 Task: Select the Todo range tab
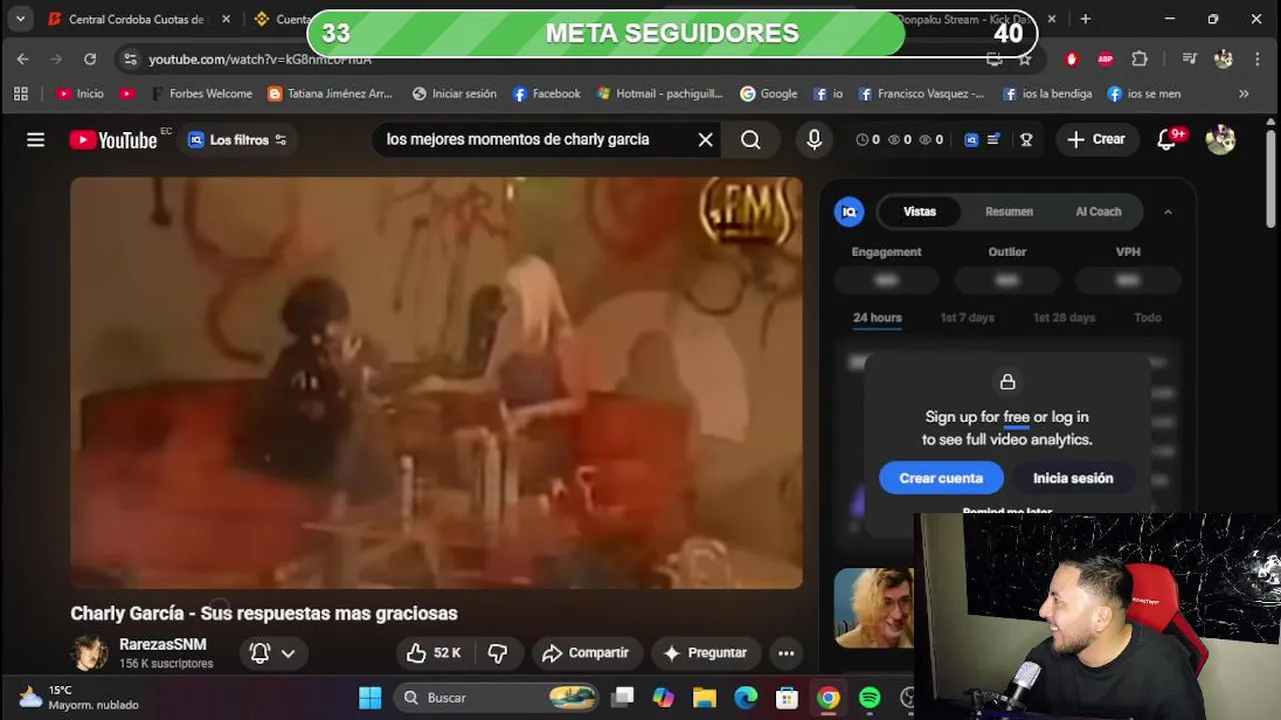(x=1148, y=318)
